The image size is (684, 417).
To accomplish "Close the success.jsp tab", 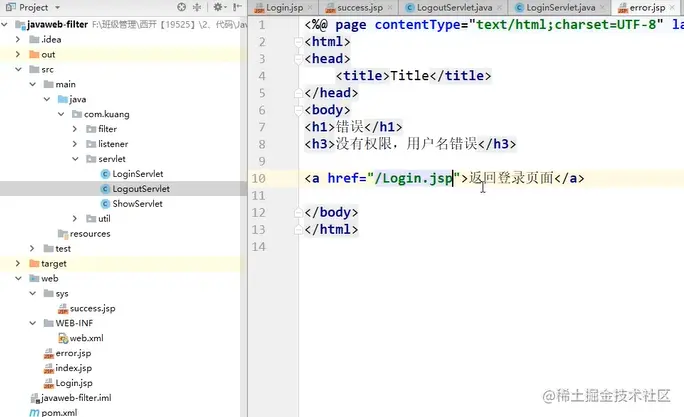I will (x=390, y=7).
